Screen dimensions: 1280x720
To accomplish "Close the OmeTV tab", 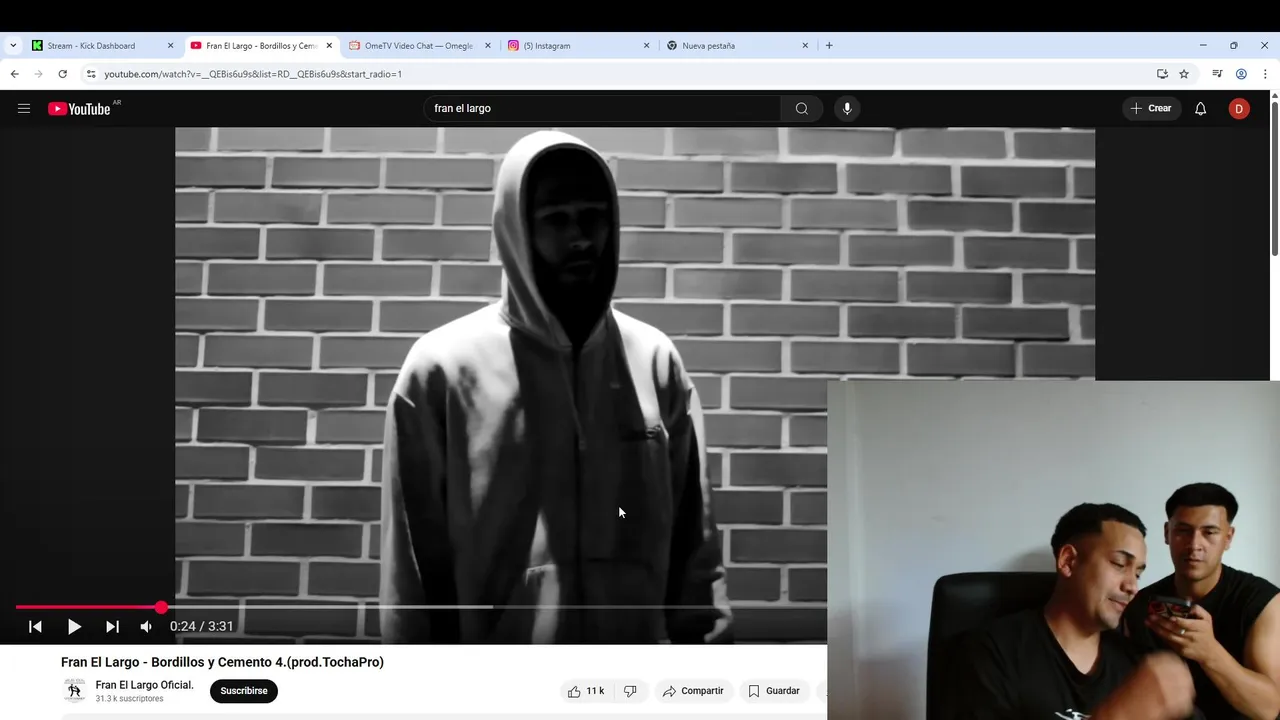I will pyautogui.click(x=488, y=45).
